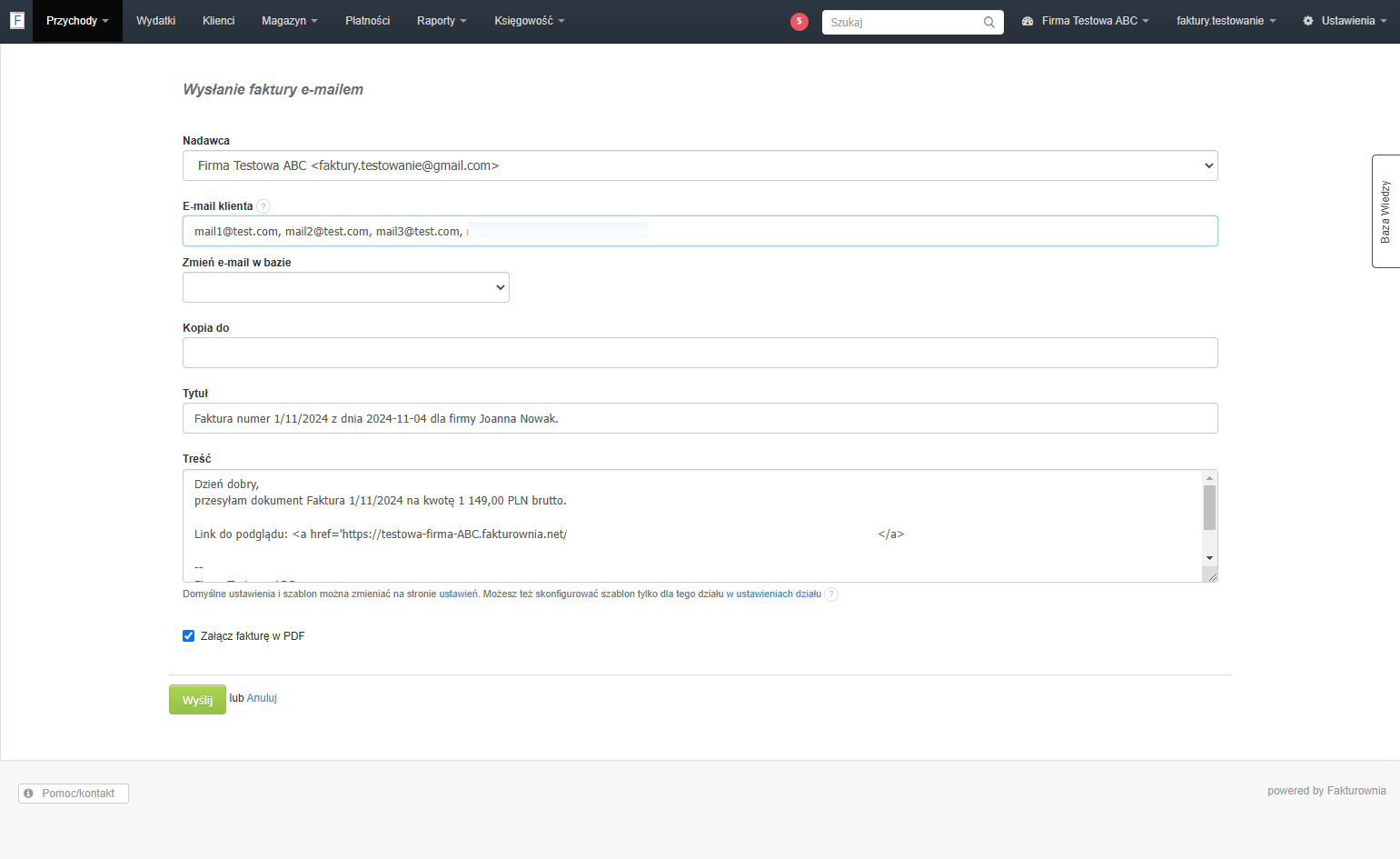Click into the 'Kopia do' field
1400x859 pixels.
click(x=700, y=353)
